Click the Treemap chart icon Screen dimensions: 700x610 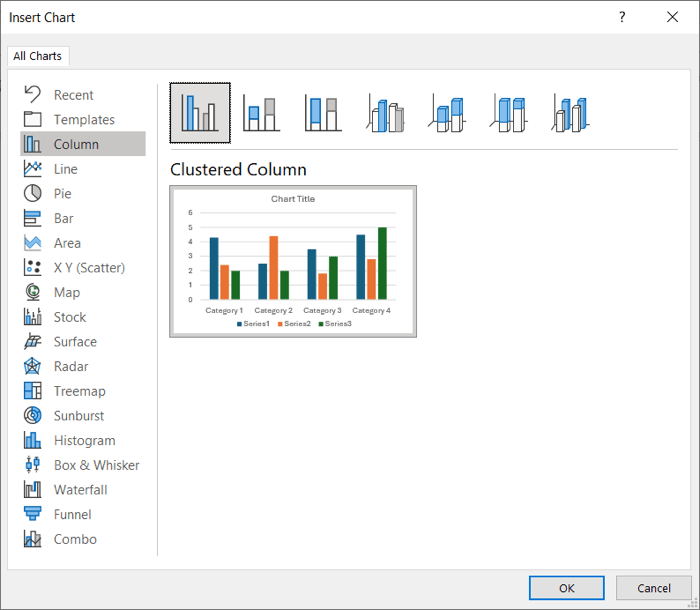pyautogui.click(x=33, y=391)
